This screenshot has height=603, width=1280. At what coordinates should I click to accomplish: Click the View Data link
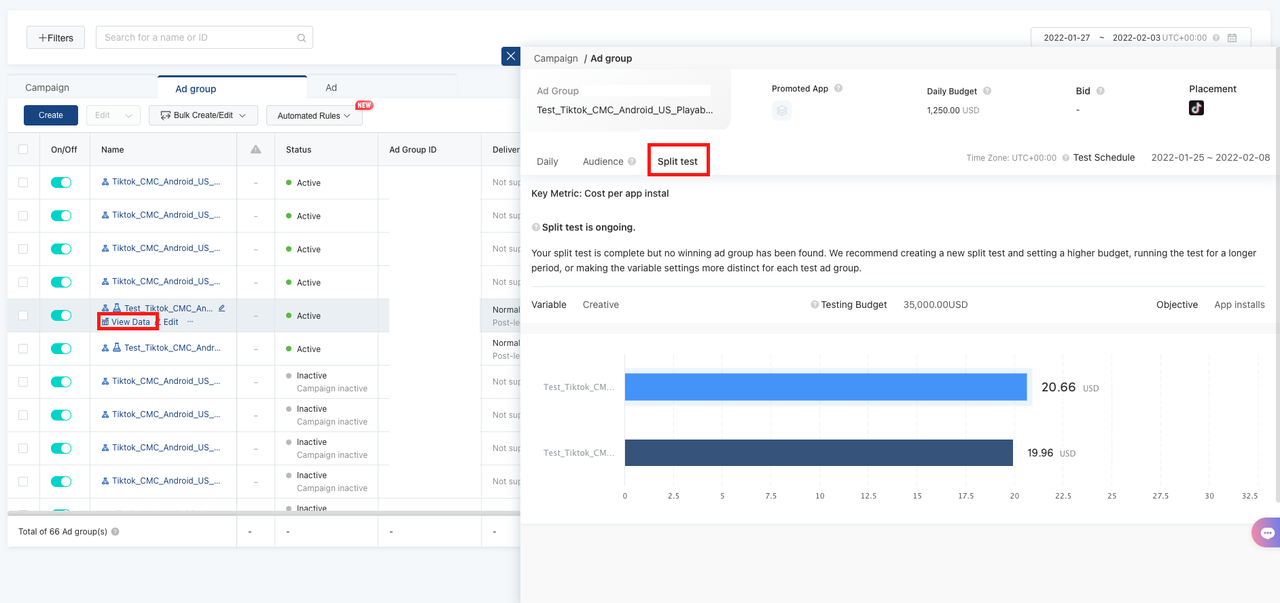coord(128,322)
